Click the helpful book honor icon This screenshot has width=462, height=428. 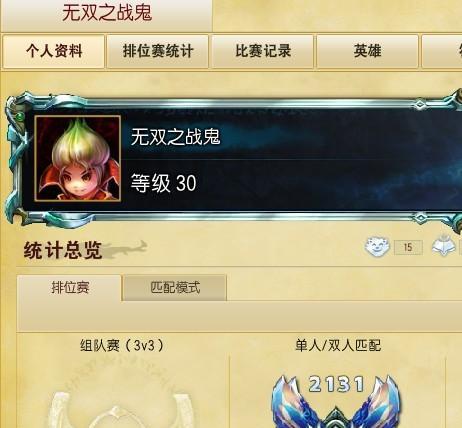pos(444,246)
